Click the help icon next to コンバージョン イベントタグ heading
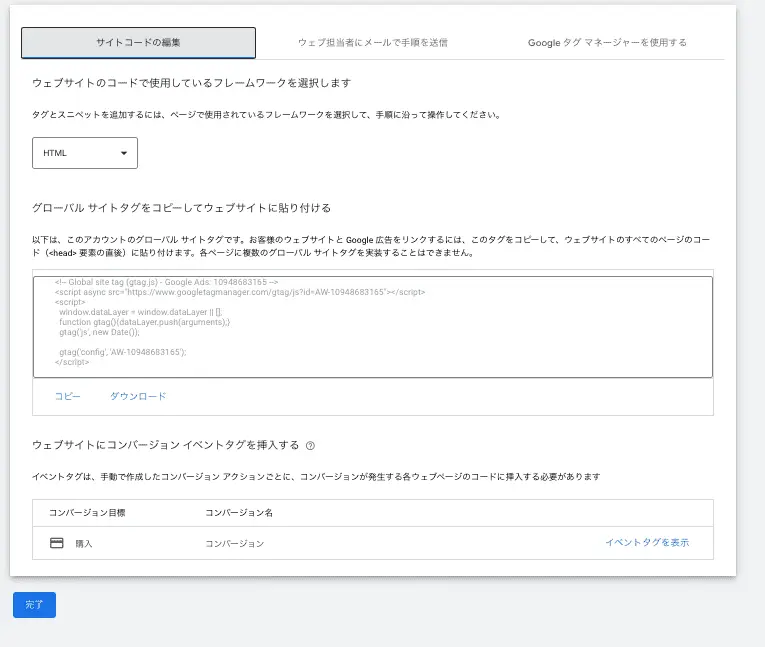The width and height of the screenshot is (765, 647). pyautogui.click(x=310, y=445)
